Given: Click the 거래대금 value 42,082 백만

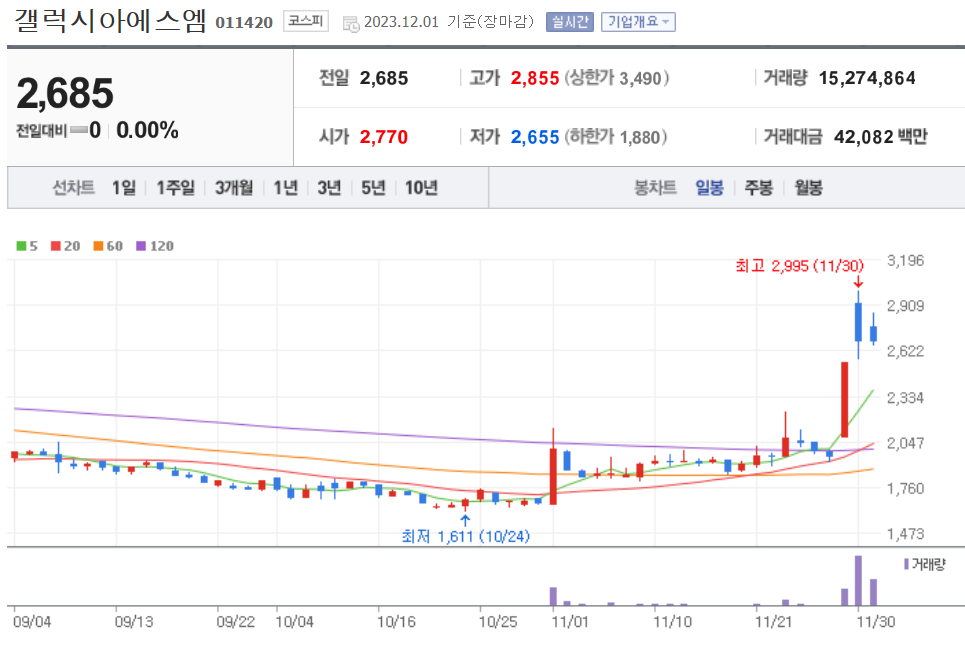Looking at the screenshot, I should tap(881, 137).
